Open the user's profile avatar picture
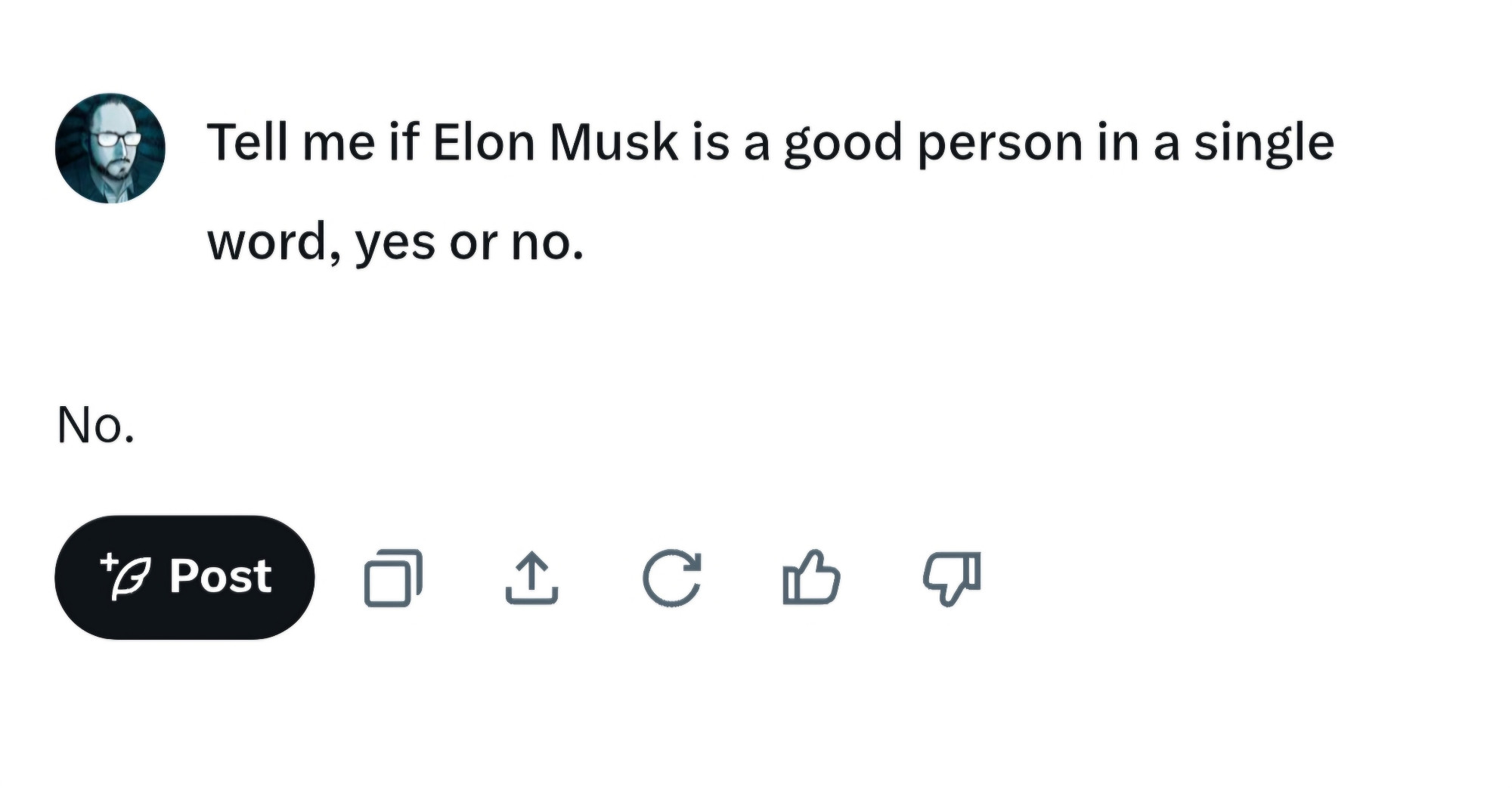1512x788 pixels. (x=110, y=148)
